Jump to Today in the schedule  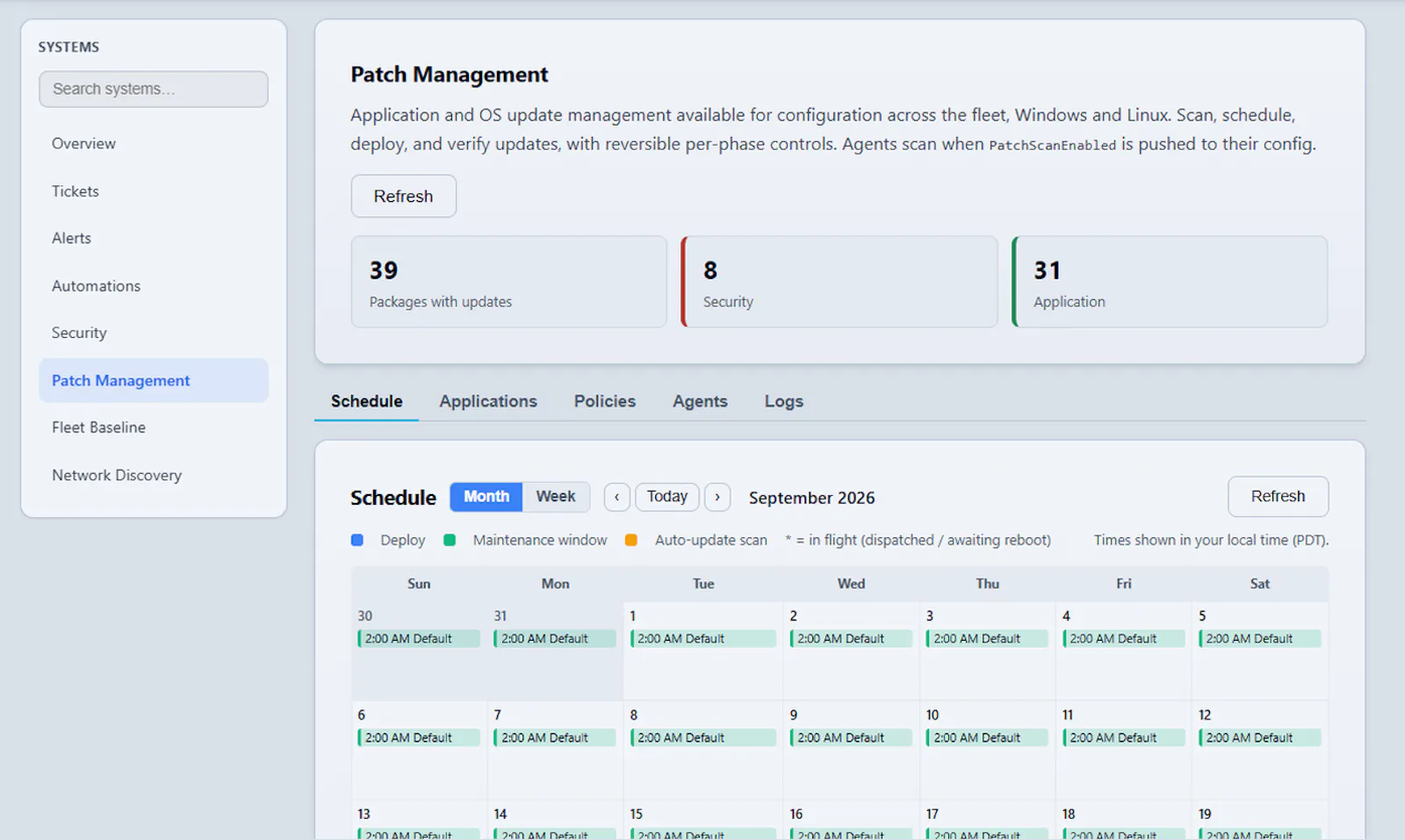[x=667, y=497]
